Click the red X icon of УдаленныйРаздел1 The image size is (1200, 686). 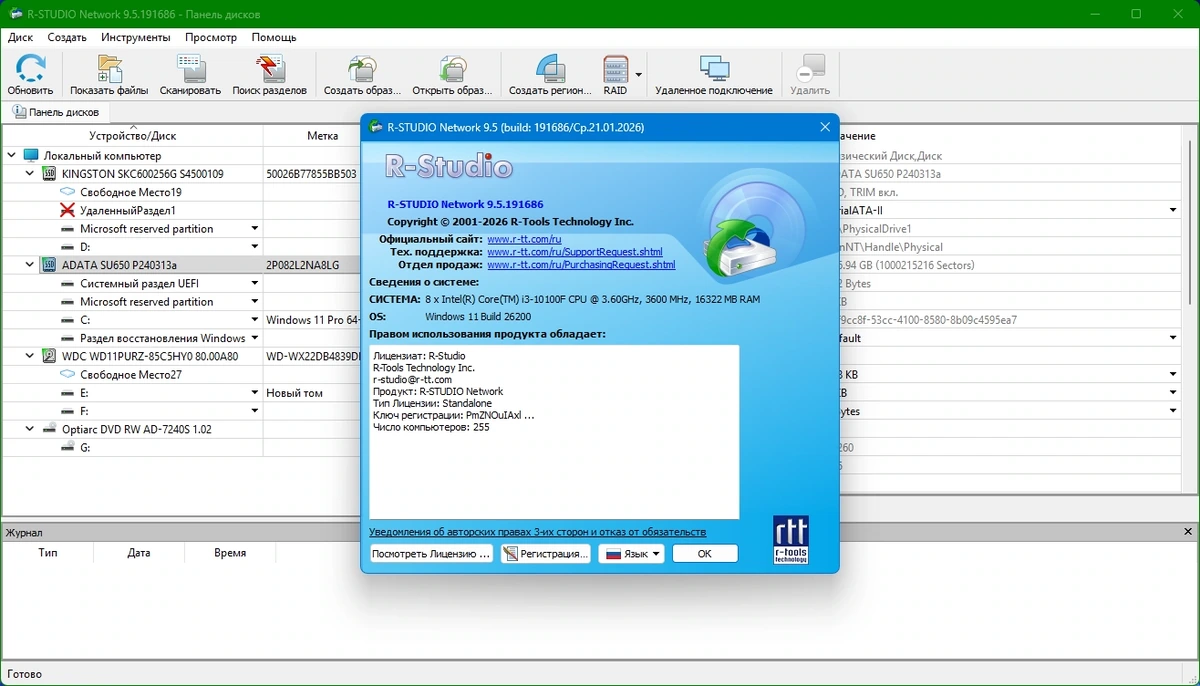68,210
